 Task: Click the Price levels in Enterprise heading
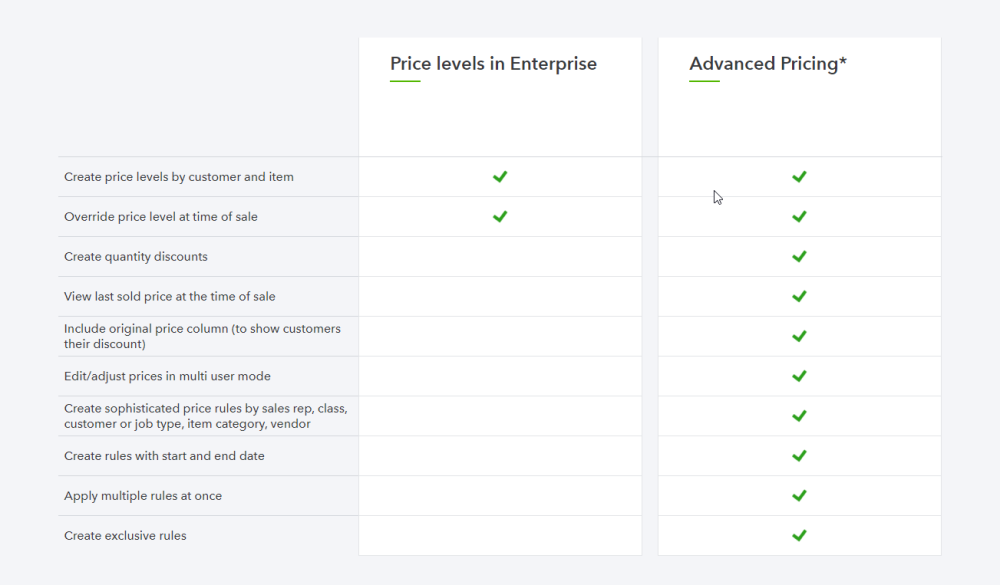(x=493, y=64)
